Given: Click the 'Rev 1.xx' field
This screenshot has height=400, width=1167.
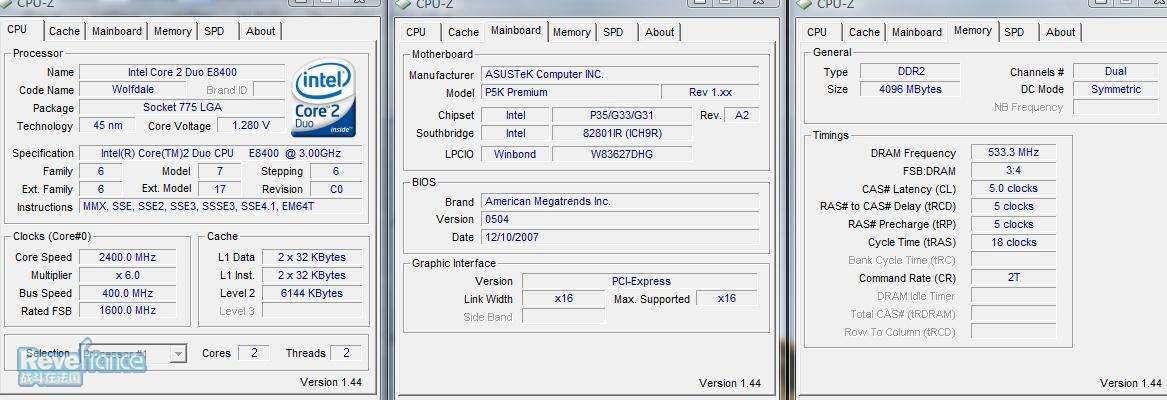Looking at the screenshot, I should coord(710,92).
